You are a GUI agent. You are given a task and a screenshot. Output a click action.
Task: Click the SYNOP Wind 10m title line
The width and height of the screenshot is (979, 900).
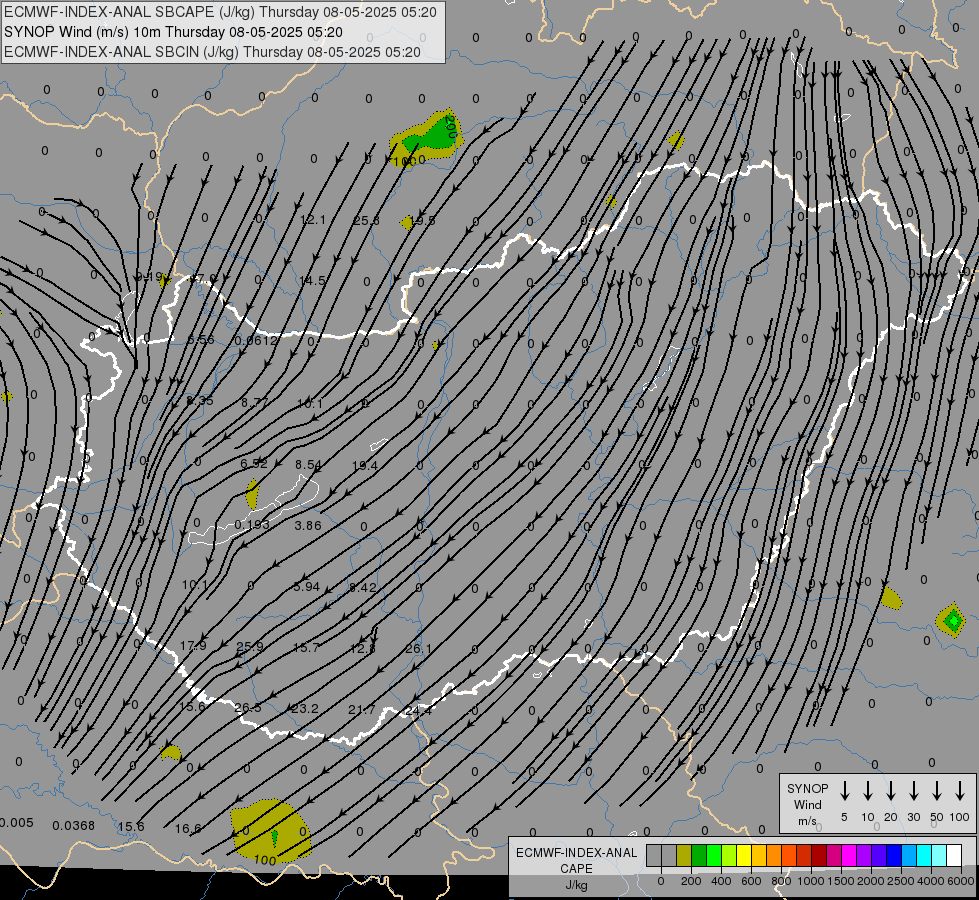point(173,32)
